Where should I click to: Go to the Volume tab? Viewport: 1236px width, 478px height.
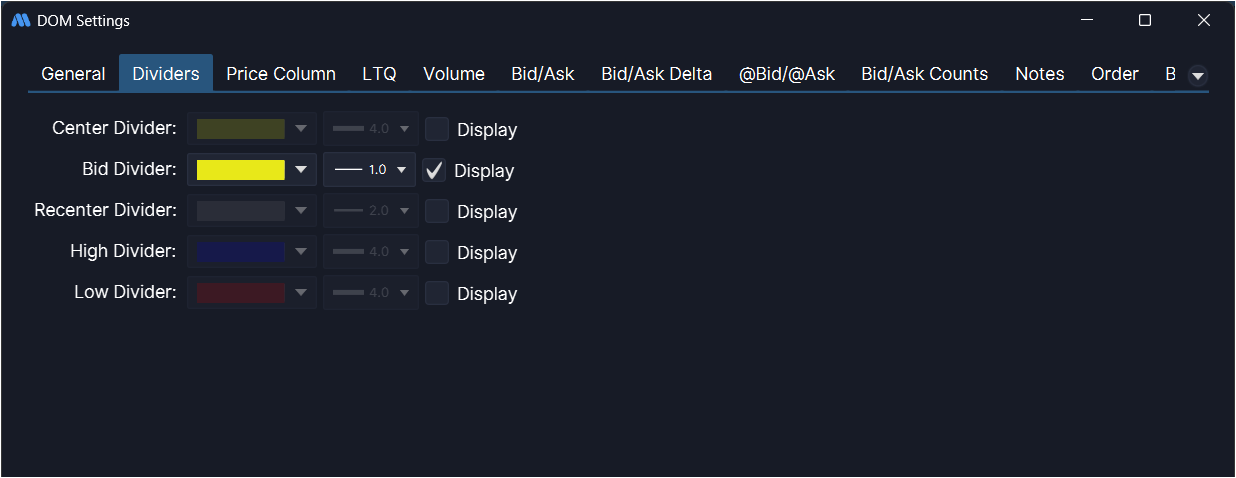point(454,74)
